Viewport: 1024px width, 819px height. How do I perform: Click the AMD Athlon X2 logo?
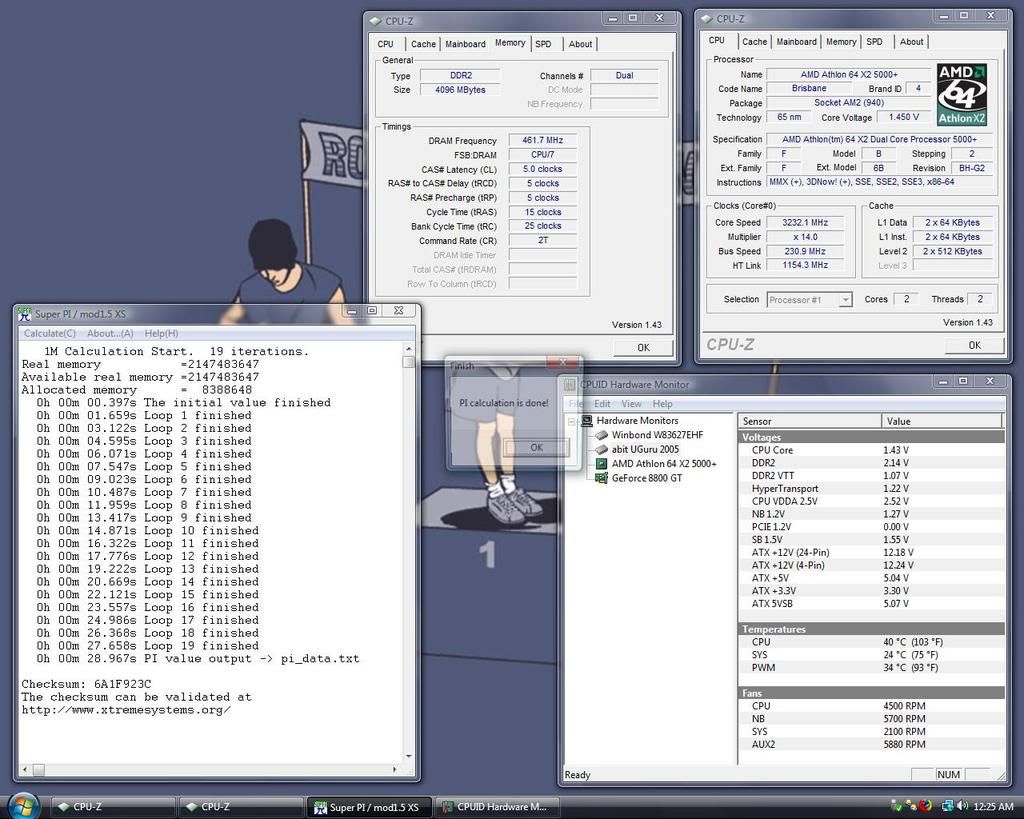961,95
